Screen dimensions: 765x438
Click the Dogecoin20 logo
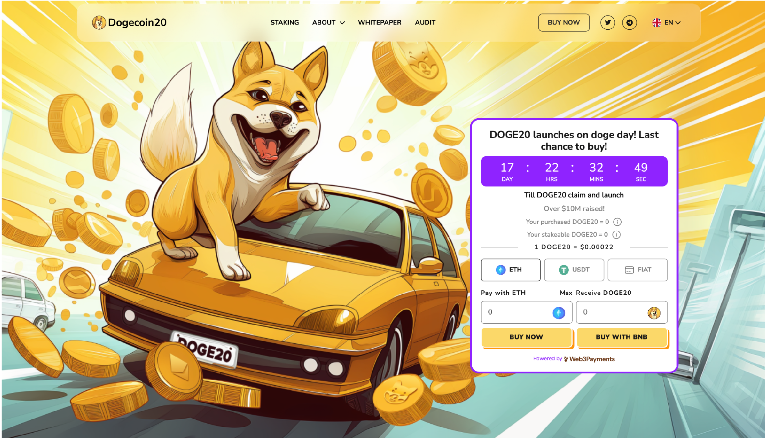pos(129,22)
